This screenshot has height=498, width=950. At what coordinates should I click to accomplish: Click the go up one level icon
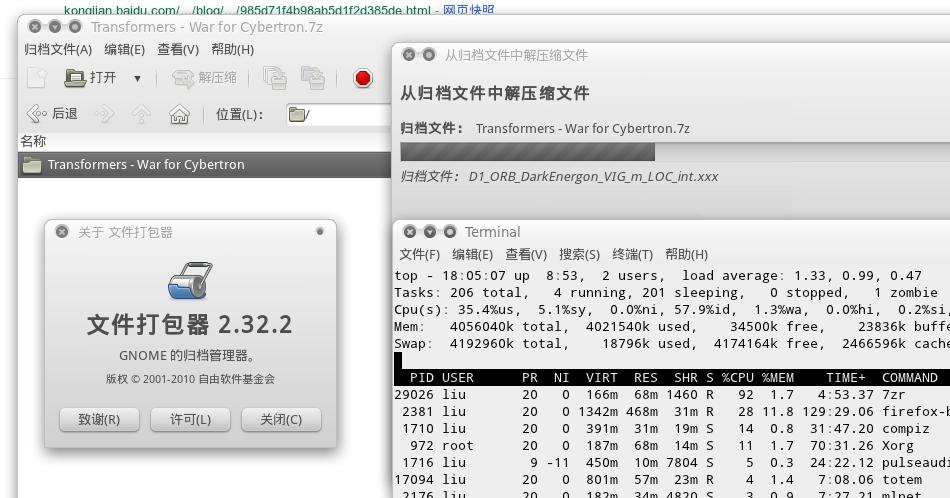click(141, 114)
